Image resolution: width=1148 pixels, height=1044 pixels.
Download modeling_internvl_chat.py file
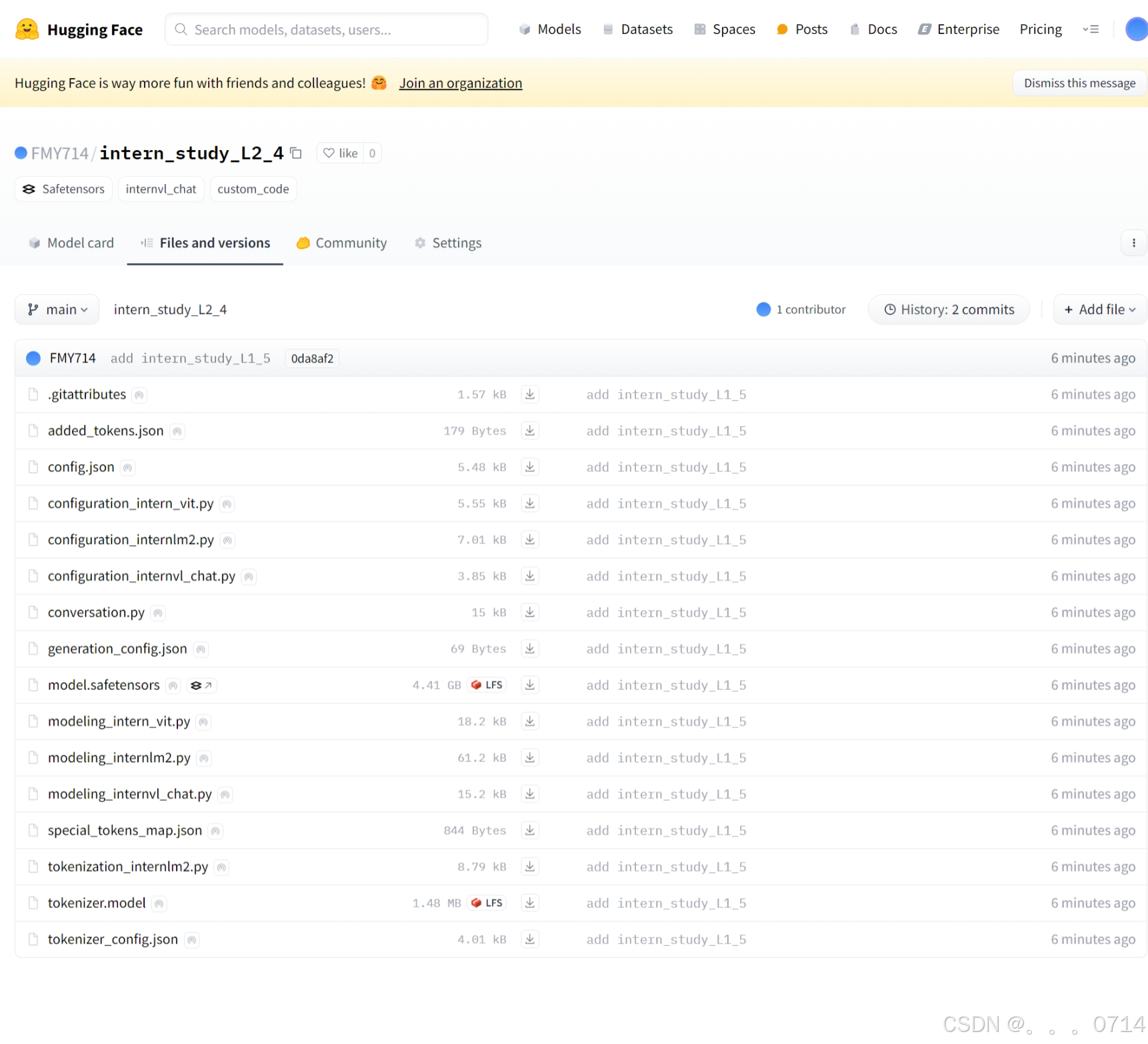point(529,794)
